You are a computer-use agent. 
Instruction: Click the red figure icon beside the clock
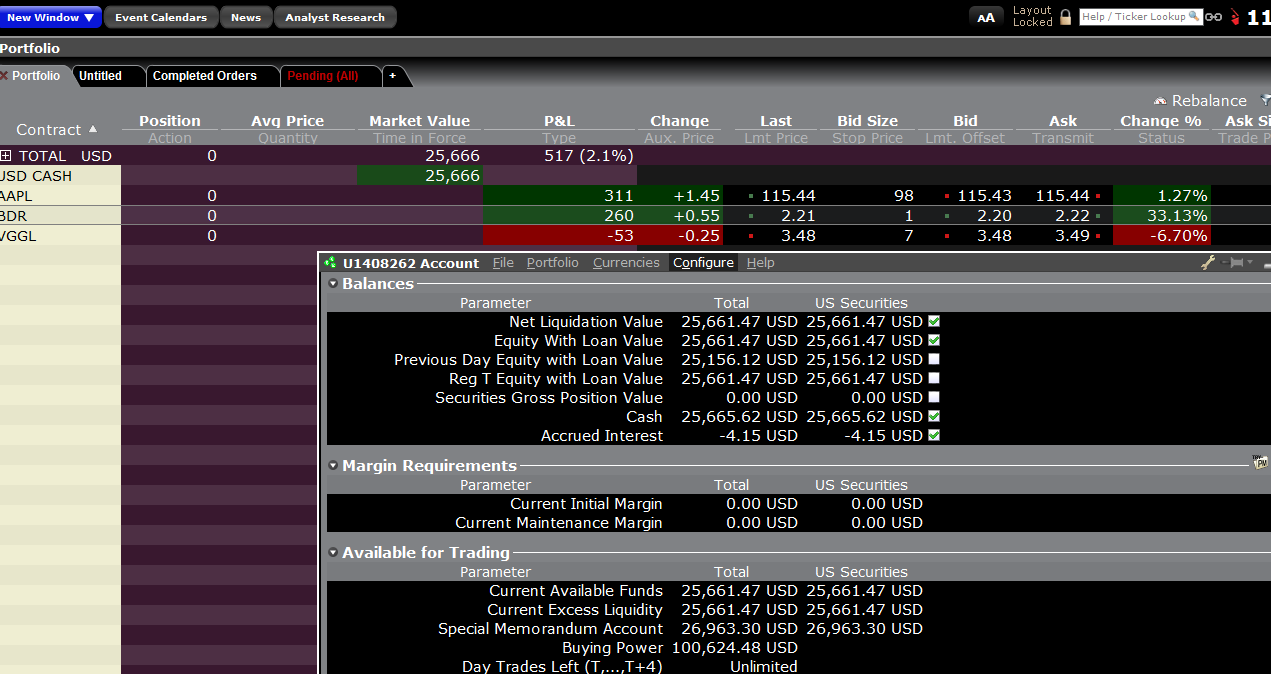pyautogui.click(x=1236, y=17)
